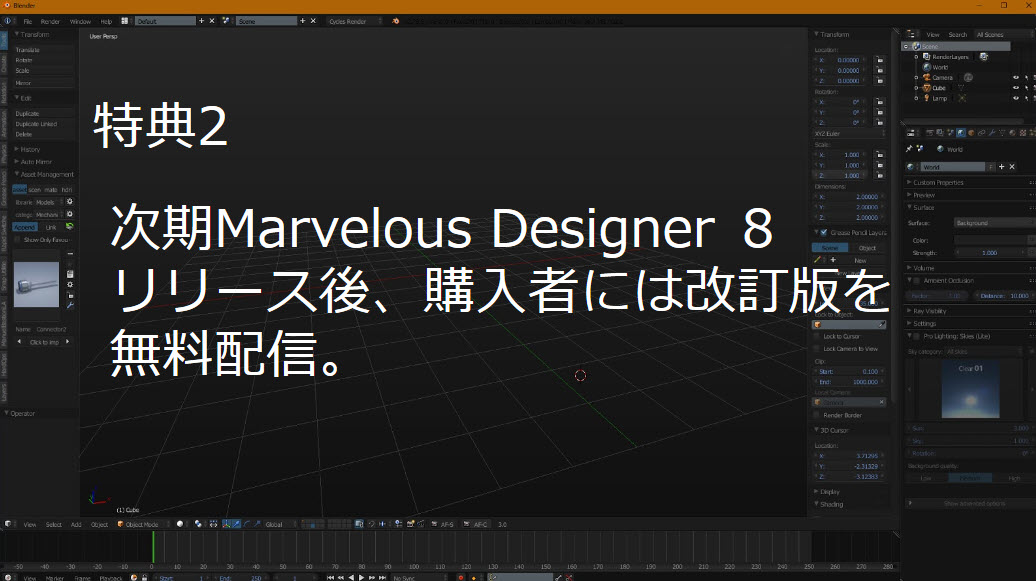Enable Lock to Cursor checkbox

(x=817, y=336)
